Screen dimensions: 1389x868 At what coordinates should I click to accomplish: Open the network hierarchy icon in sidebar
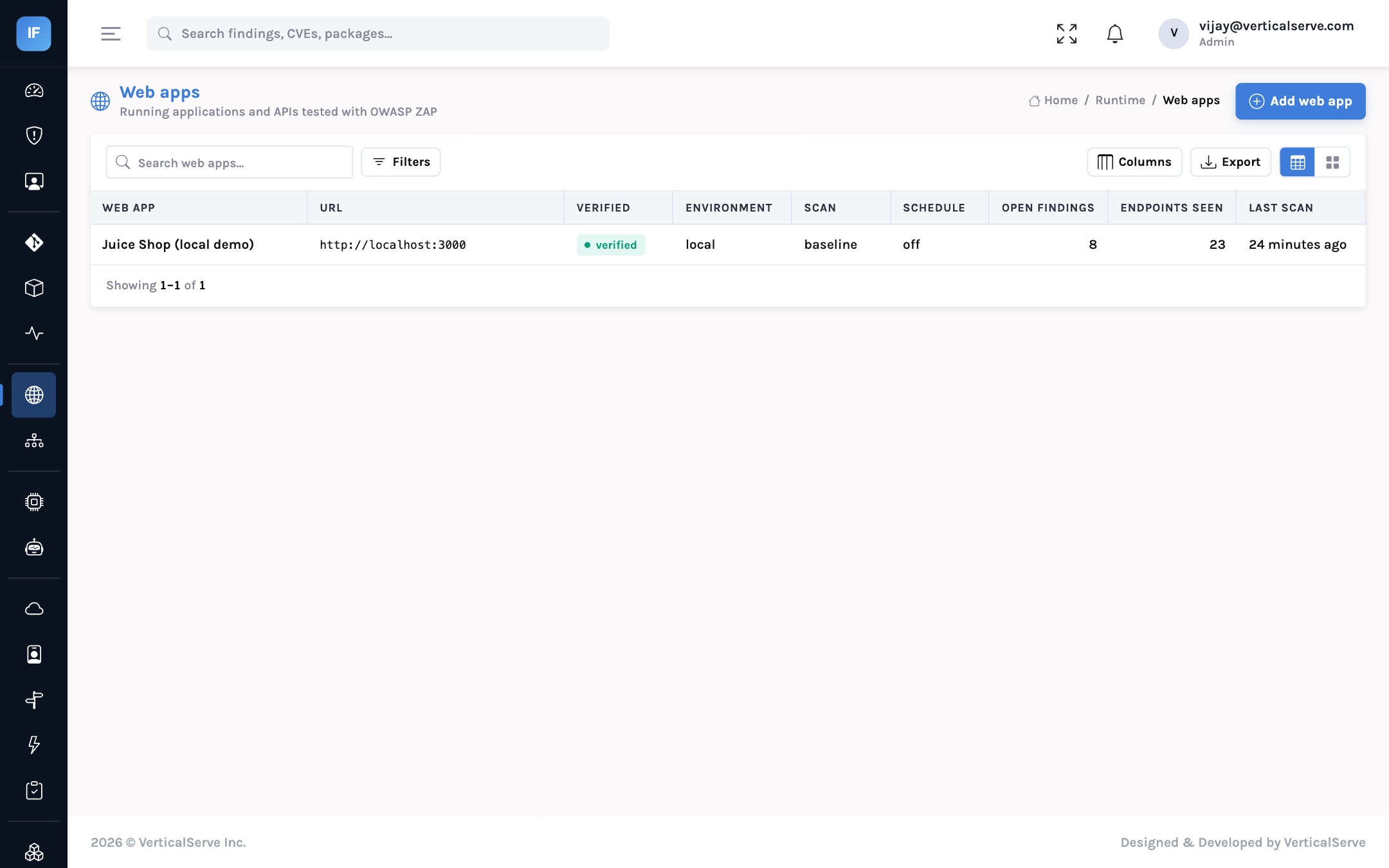[x=34, y=440]
